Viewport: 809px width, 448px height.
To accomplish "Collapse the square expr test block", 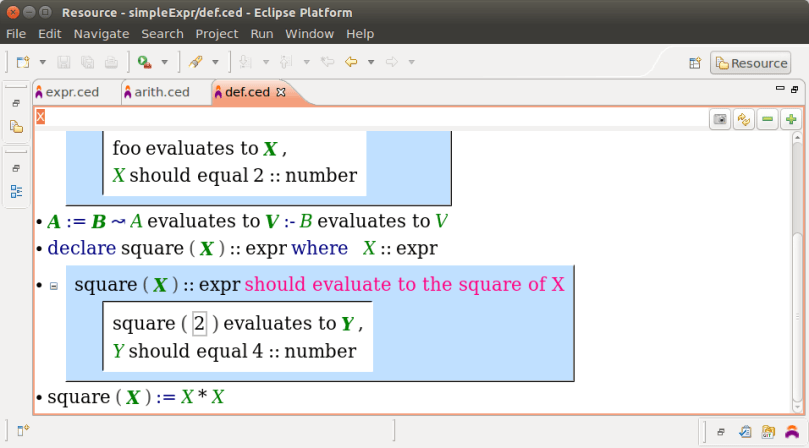I will coord(54,286).
